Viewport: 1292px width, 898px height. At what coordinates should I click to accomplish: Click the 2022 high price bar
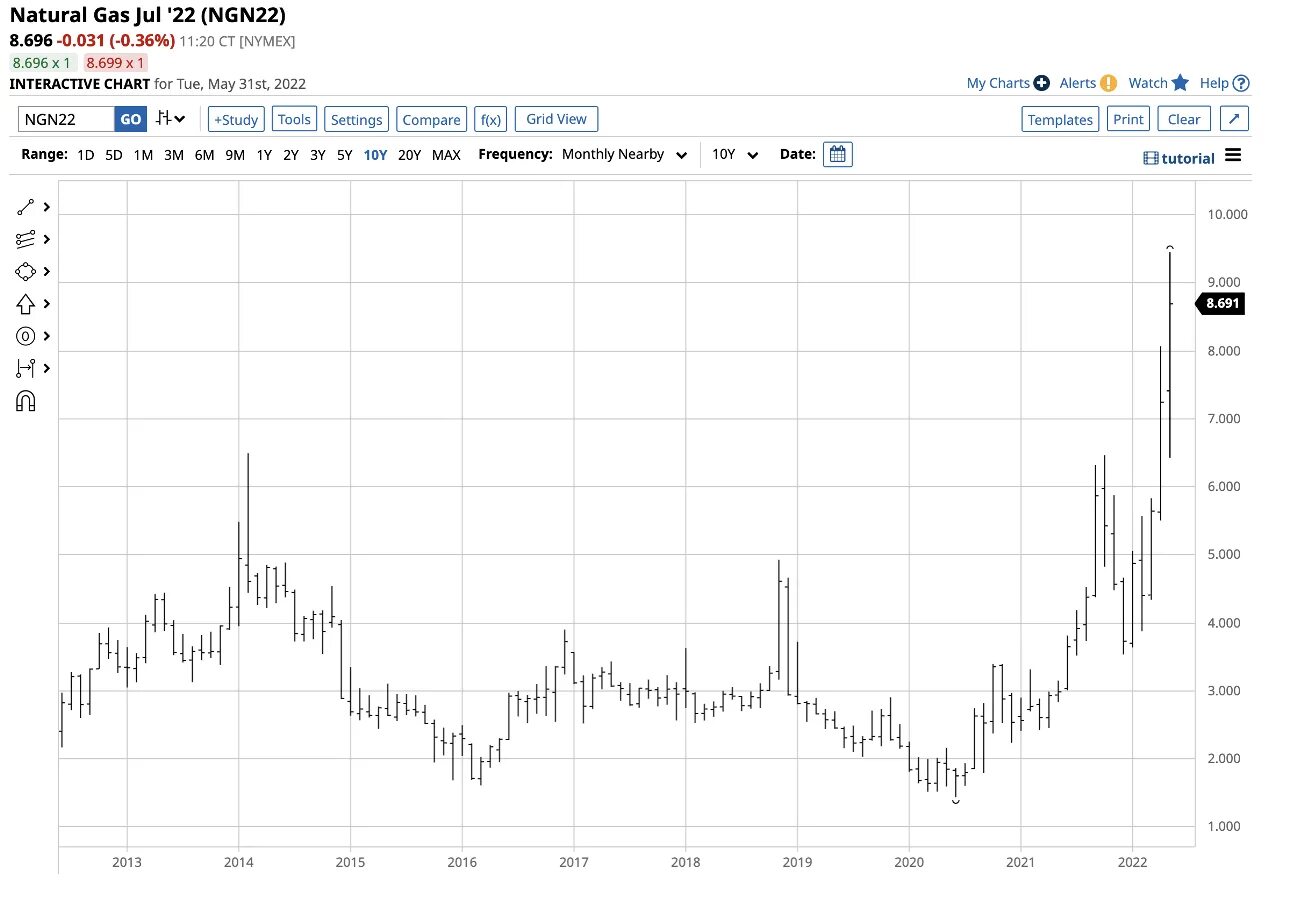[1170, 355]
